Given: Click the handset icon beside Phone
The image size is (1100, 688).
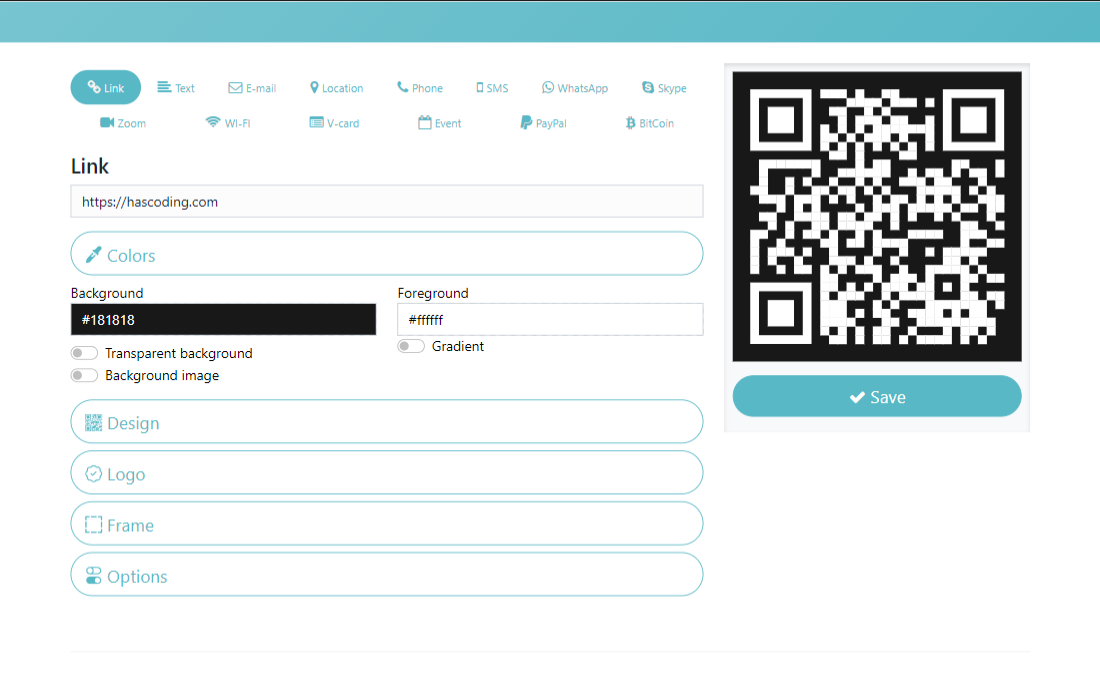Looking at the screenshot, I should tap(403, 87).
